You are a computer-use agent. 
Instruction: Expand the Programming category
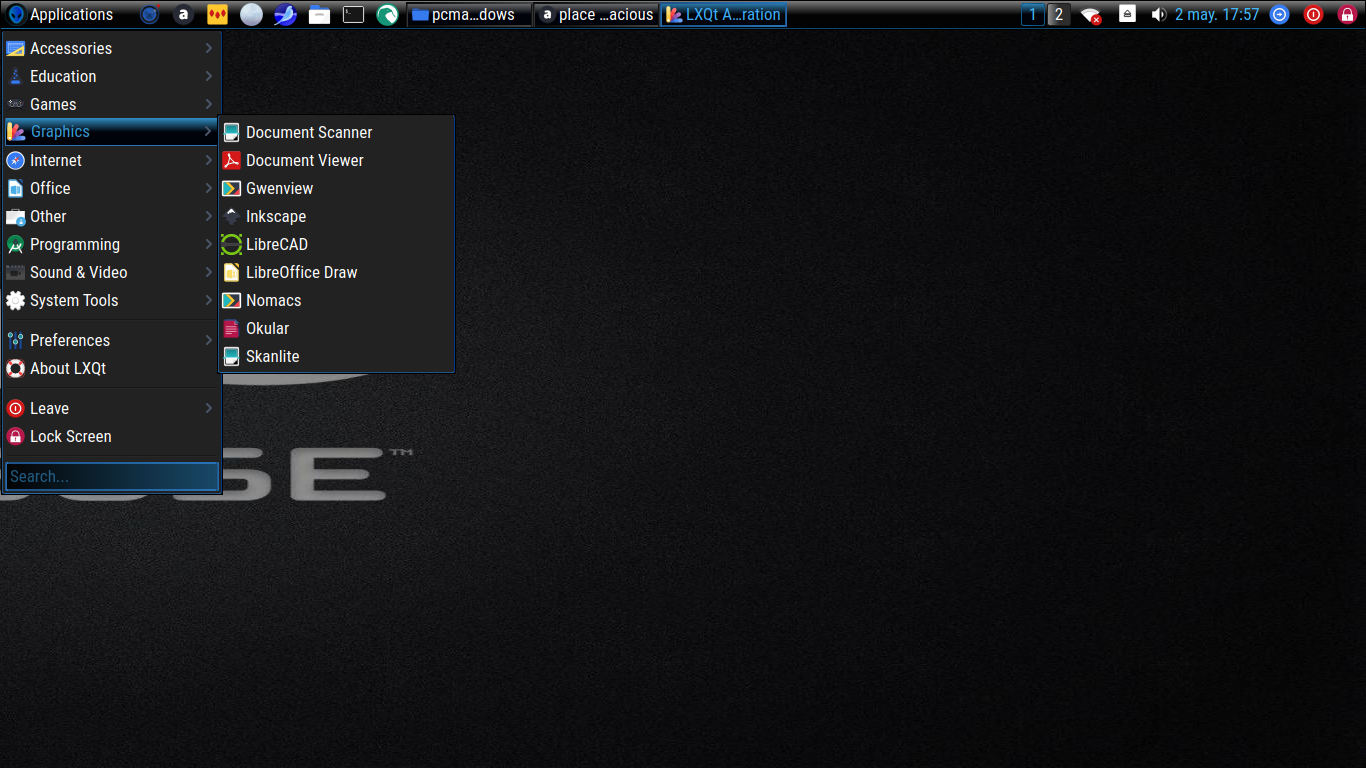coord(111,244)
